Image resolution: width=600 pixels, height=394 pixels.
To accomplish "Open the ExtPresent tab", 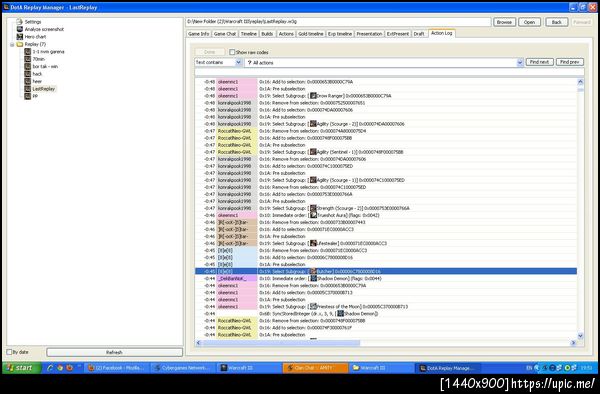I will 398,34.
